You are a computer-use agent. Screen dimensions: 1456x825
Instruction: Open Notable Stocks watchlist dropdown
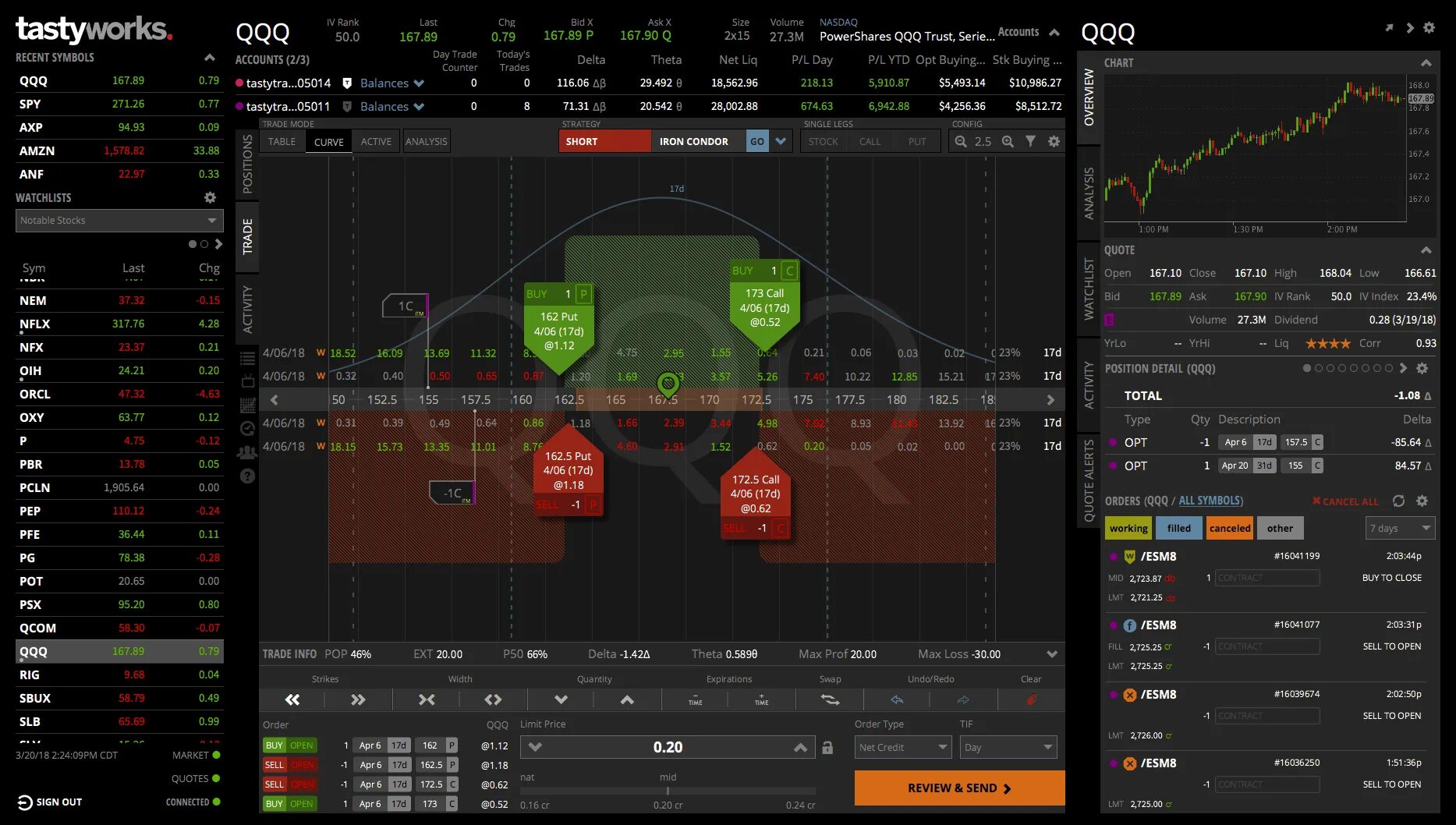119,221
